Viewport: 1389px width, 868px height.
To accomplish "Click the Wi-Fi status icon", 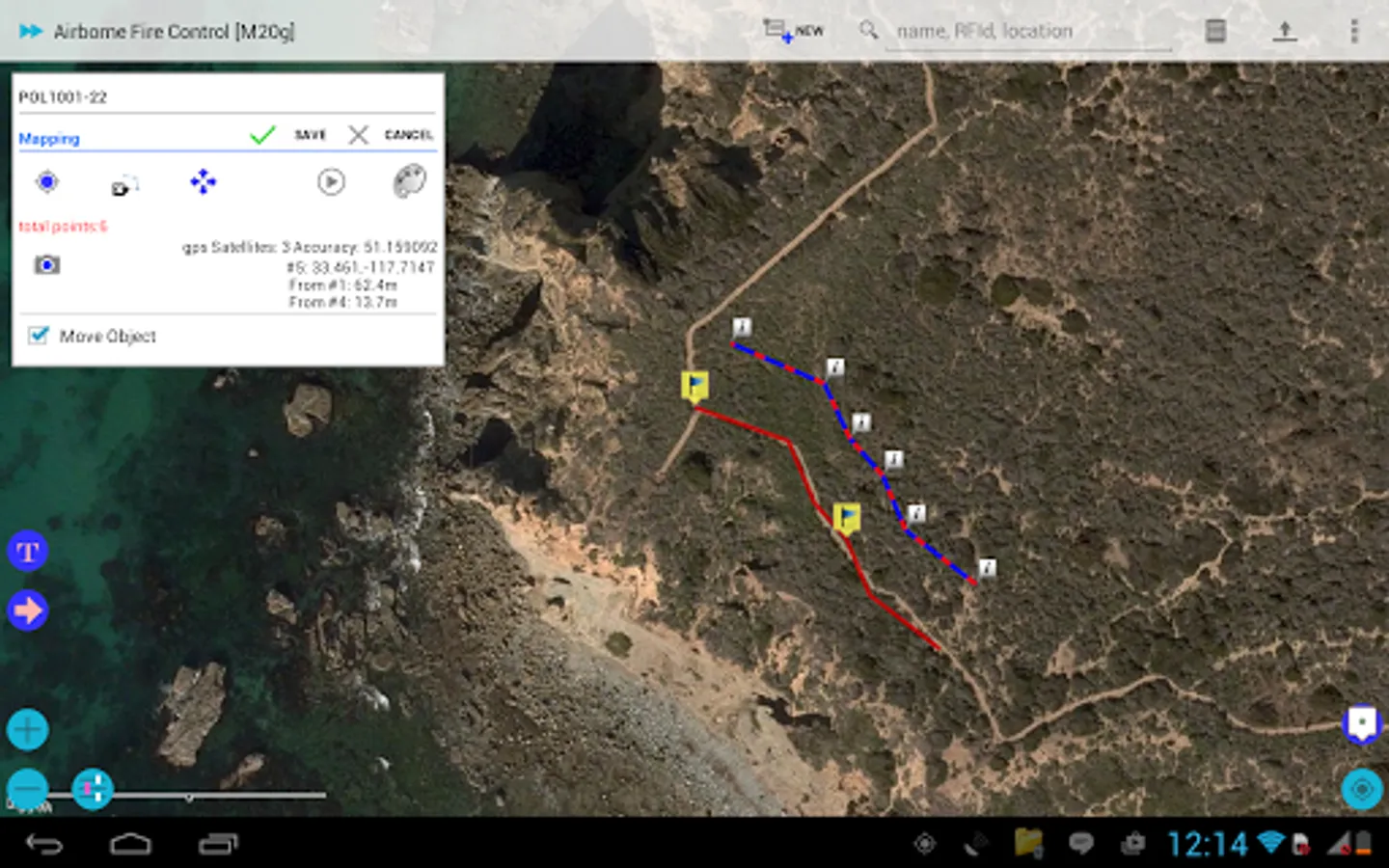I will (1271, 843).
